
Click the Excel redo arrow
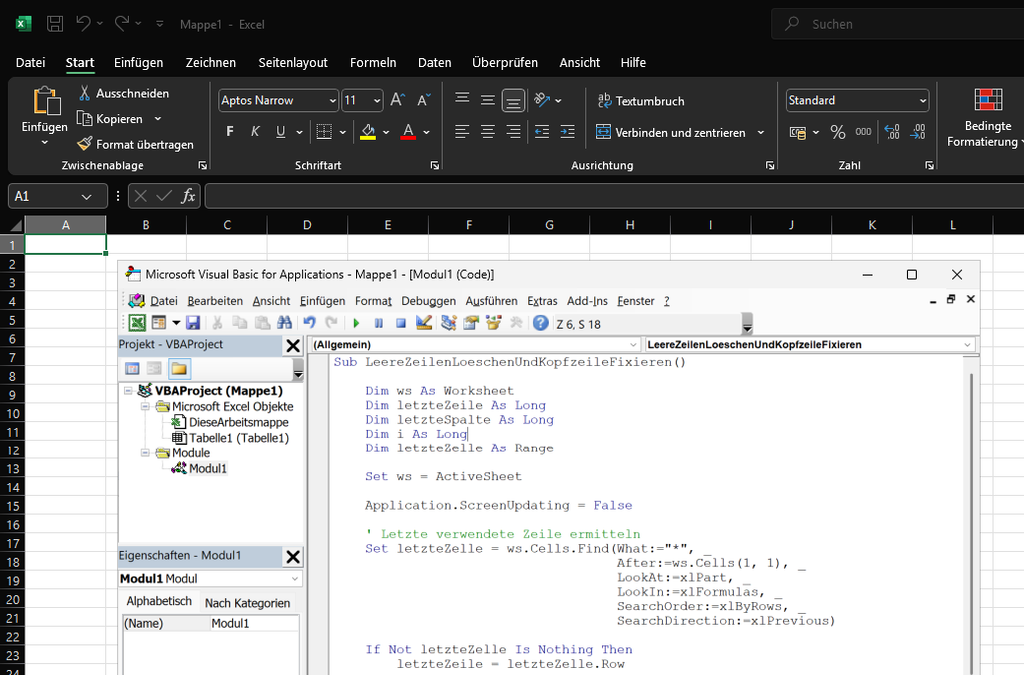tap(121, 24)
